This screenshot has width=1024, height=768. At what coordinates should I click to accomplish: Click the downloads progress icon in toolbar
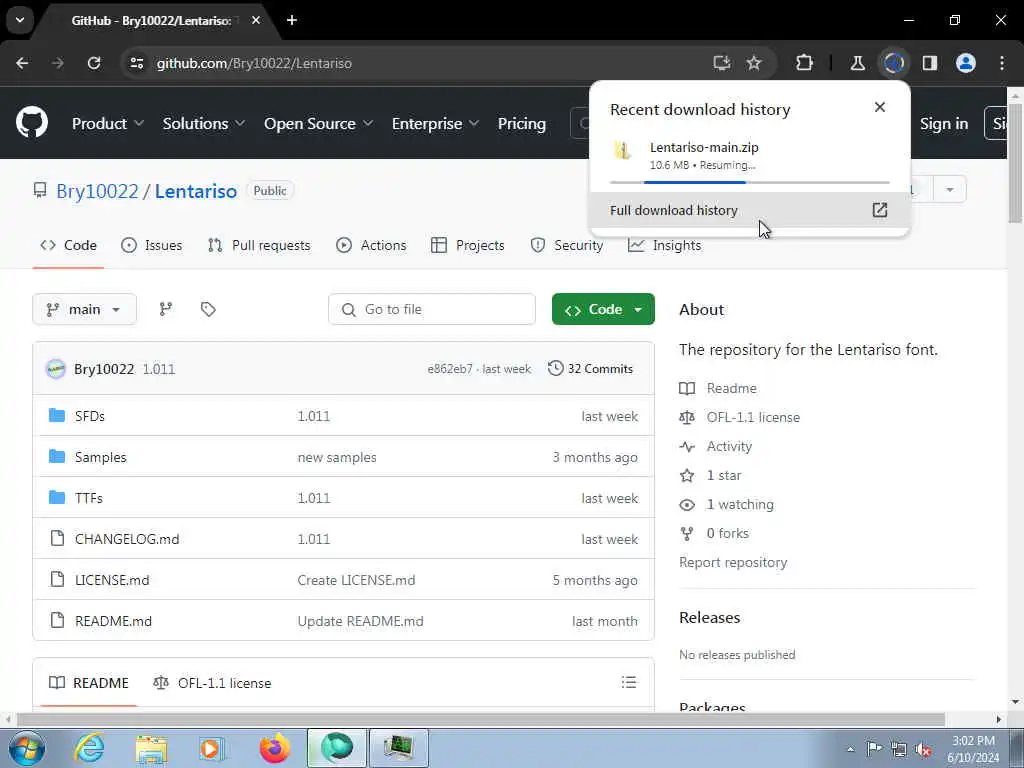pyautogui.click(x=894, y=63)
